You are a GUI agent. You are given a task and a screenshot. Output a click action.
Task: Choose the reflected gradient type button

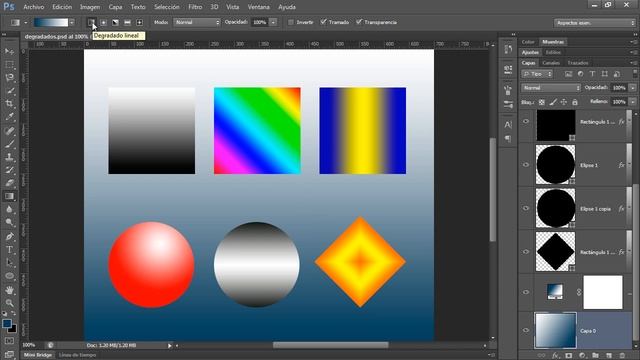coord(127,22)
